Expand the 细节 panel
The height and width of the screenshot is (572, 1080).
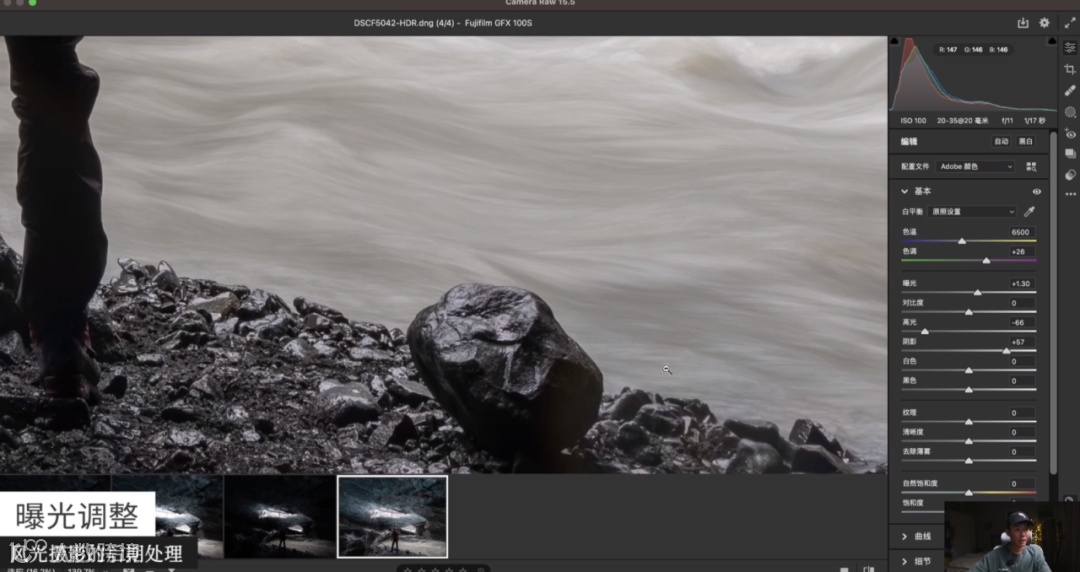904,562
